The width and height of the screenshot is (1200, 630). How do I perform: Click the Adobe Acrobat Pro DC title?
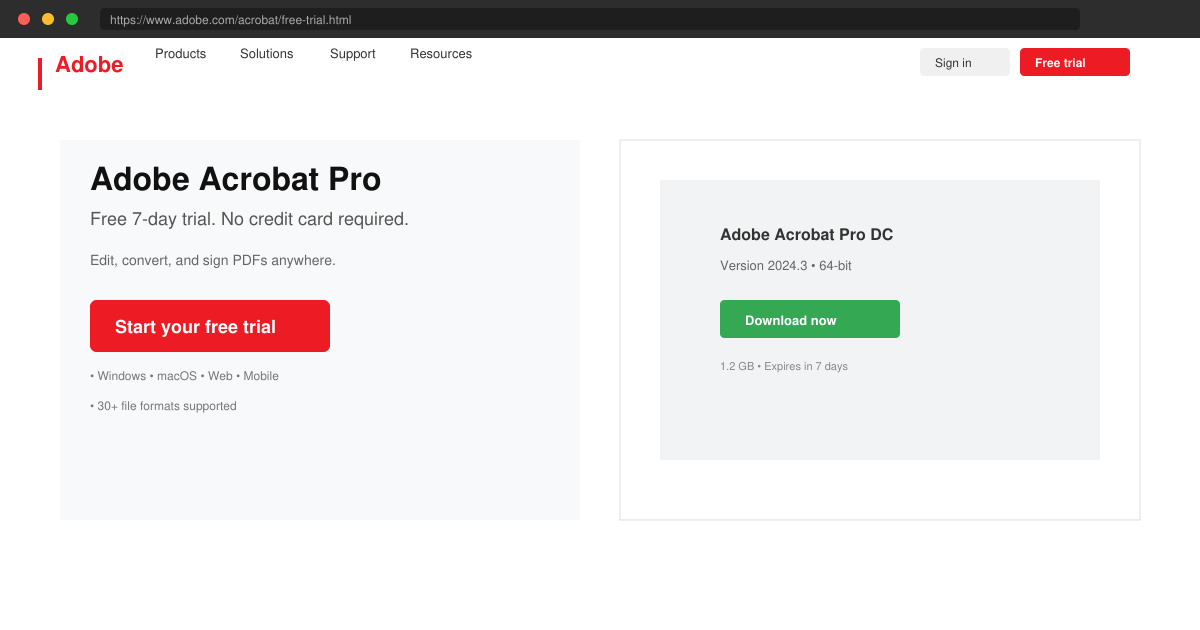(x=807, y=235)
